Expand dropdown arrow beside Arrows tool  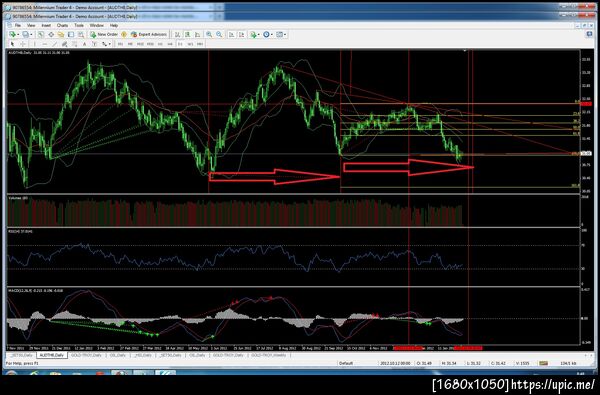pyautogui.click(x=109, y=44)
